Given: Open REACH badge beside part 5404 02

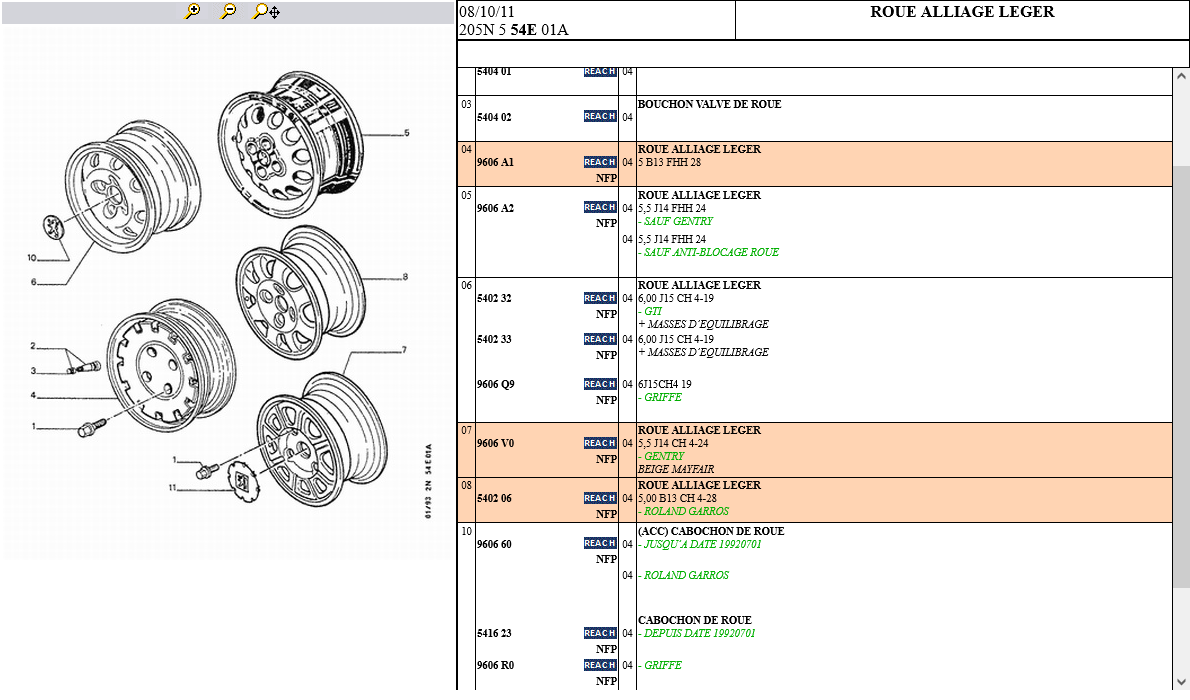Looking at the screenshot, I should pos(600,117).
